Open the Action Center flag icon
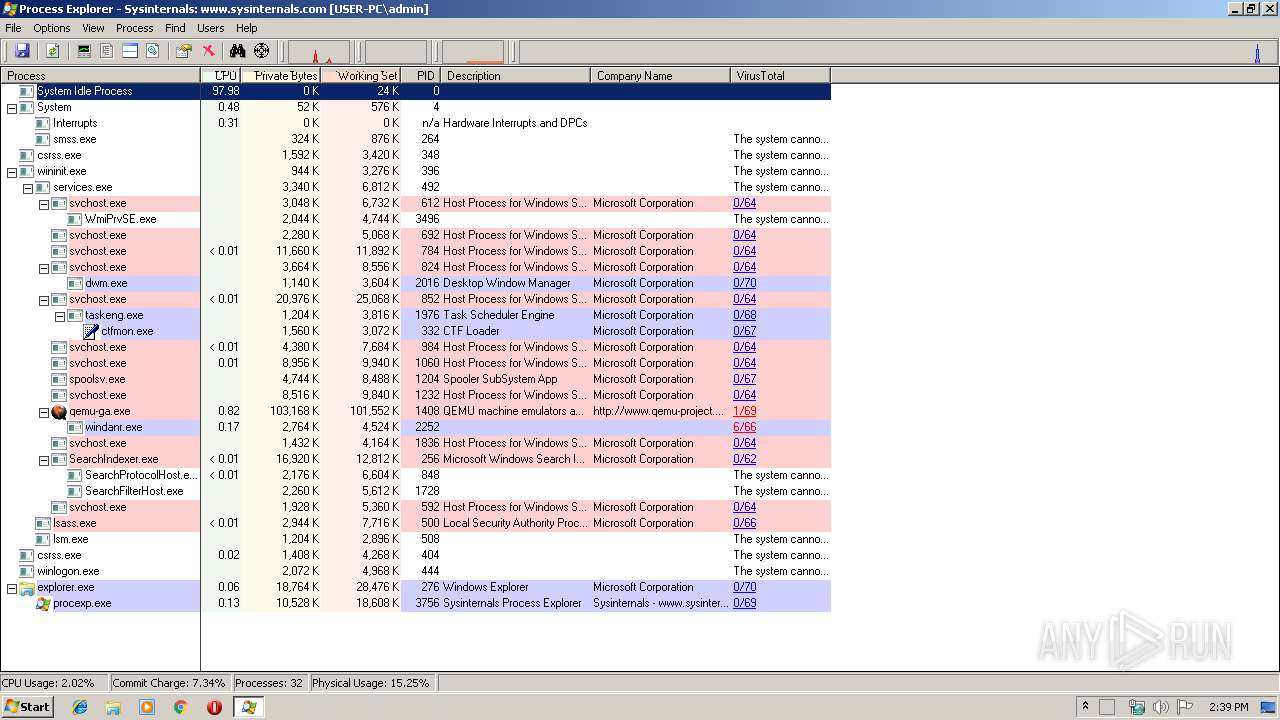Viewport: 1280px width, 720px height. pos(1185,707)
